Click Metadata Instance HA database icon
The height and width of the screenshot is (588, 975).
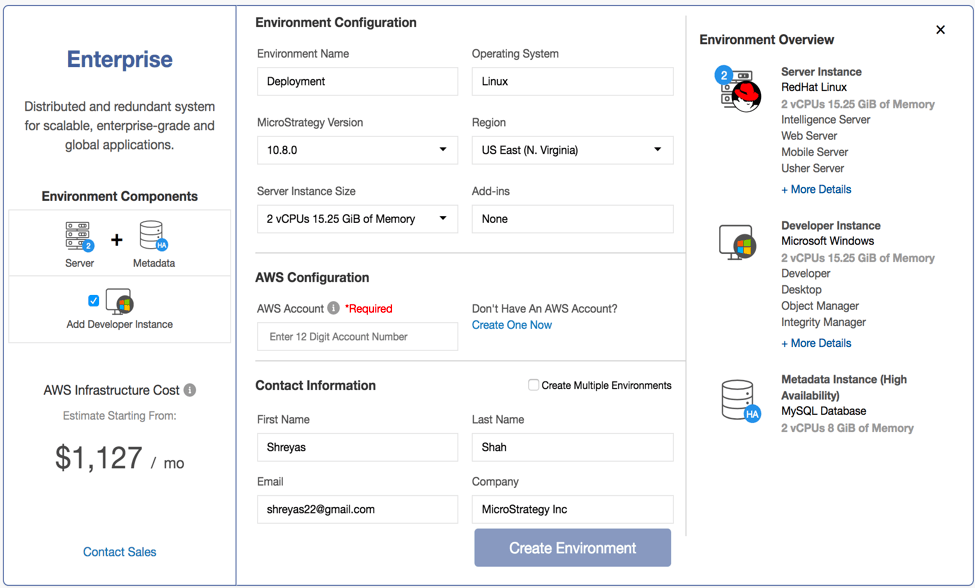[740, 400]
